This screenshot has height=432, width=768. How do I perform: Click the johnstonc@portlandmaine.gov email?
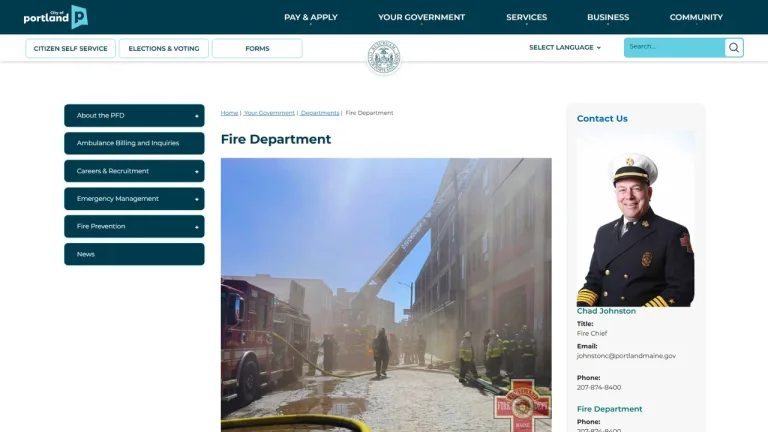click(626, 356)
